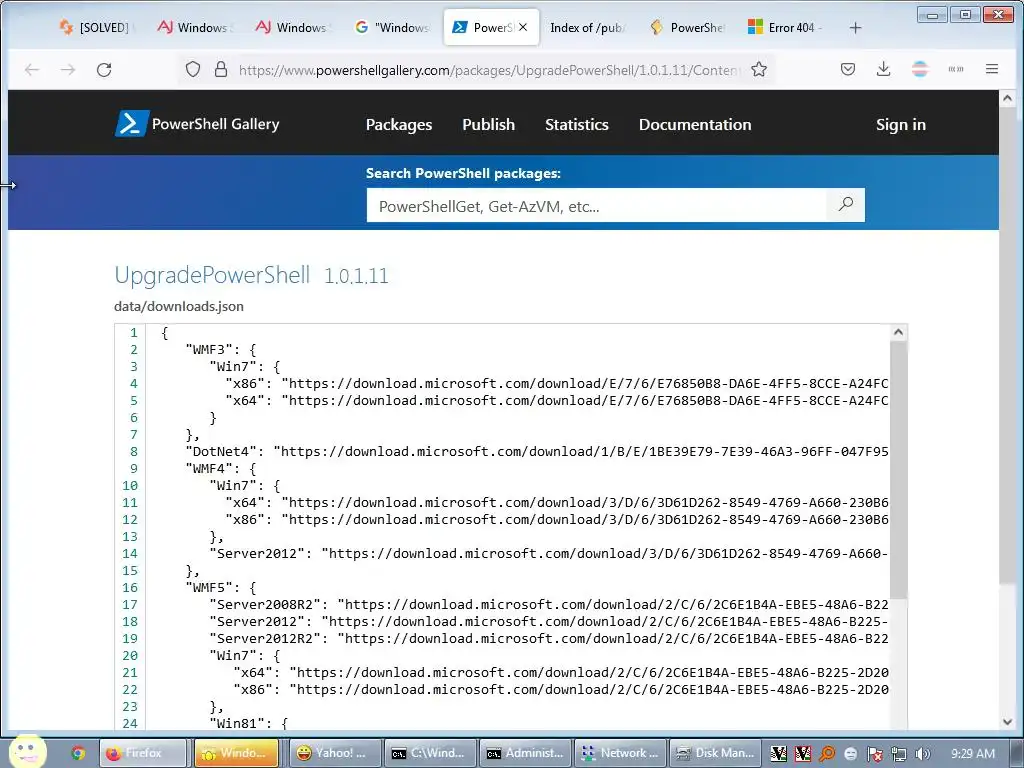This screenshot has width=1024, height=768.
Task: Open the first VNC tray icon
Action: pos(778,754)
